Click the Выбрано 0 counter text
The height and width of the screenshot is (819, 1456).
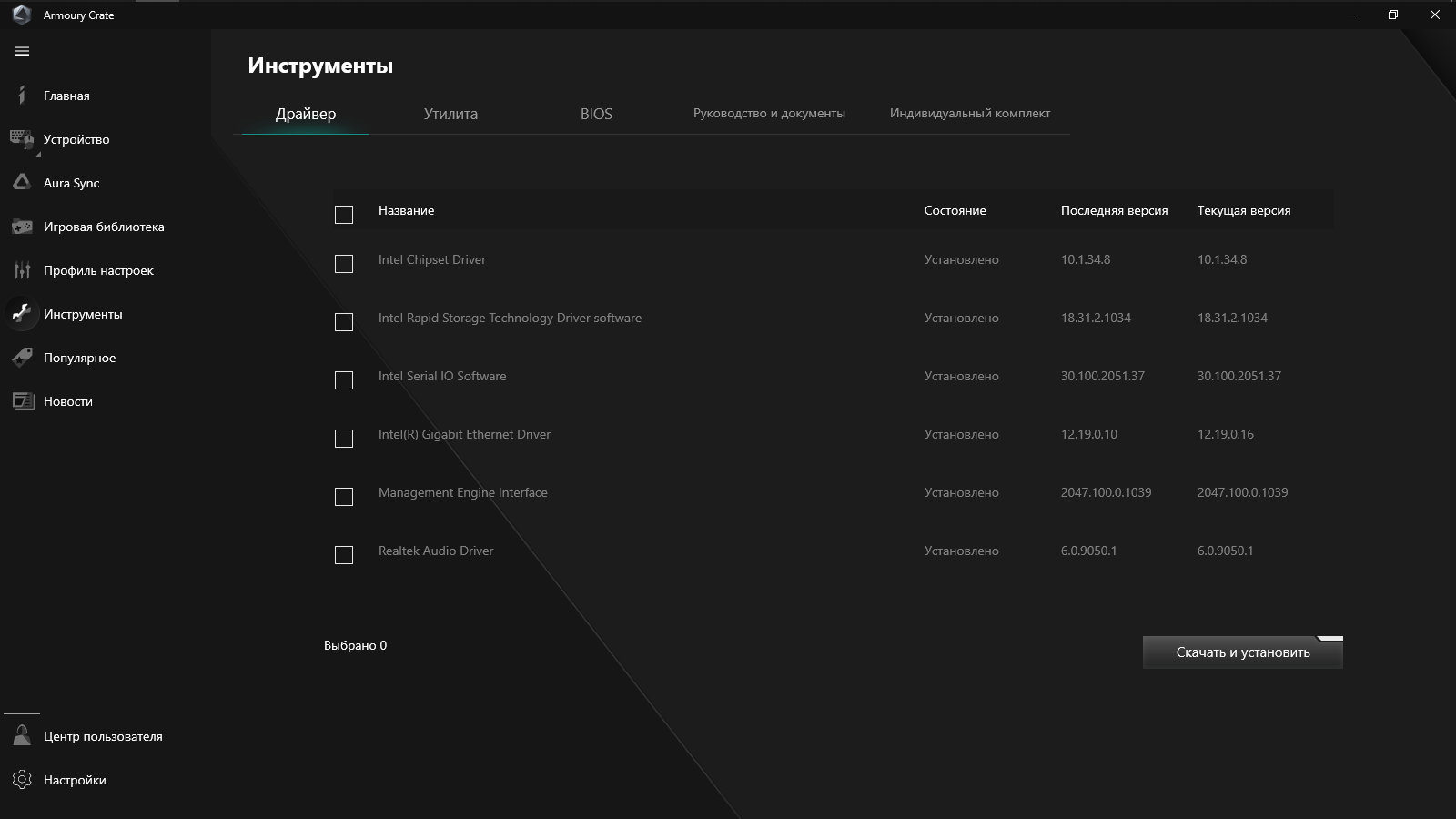[355, 645]
